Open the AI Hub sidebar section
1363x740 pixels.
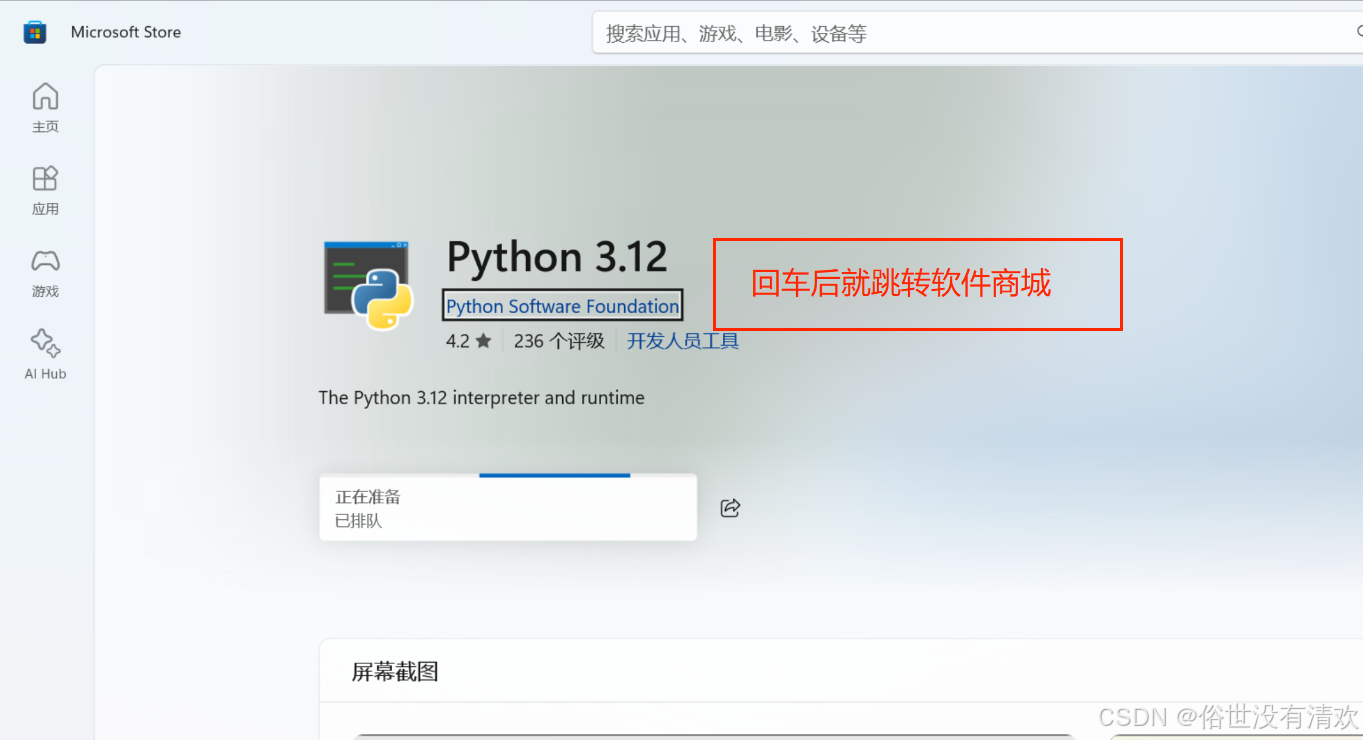tap(45, 355)
